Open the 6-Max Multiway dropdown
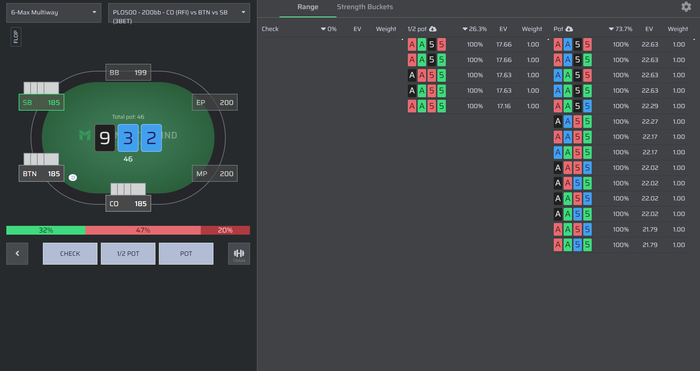Screen dimensions: 700x371 coord(54,13)
